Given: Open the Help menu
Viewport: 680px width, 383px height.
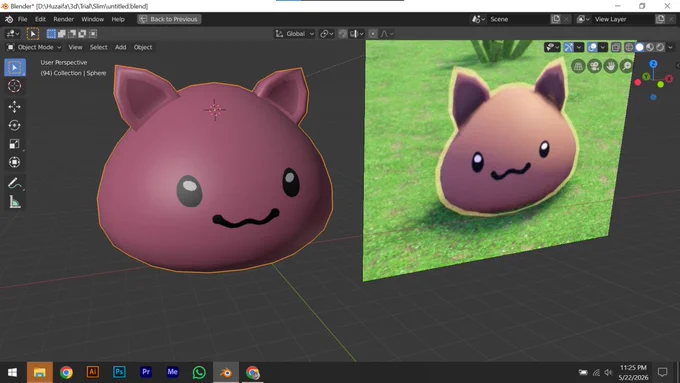Looking at the screenshot, I should coord(118,19).
